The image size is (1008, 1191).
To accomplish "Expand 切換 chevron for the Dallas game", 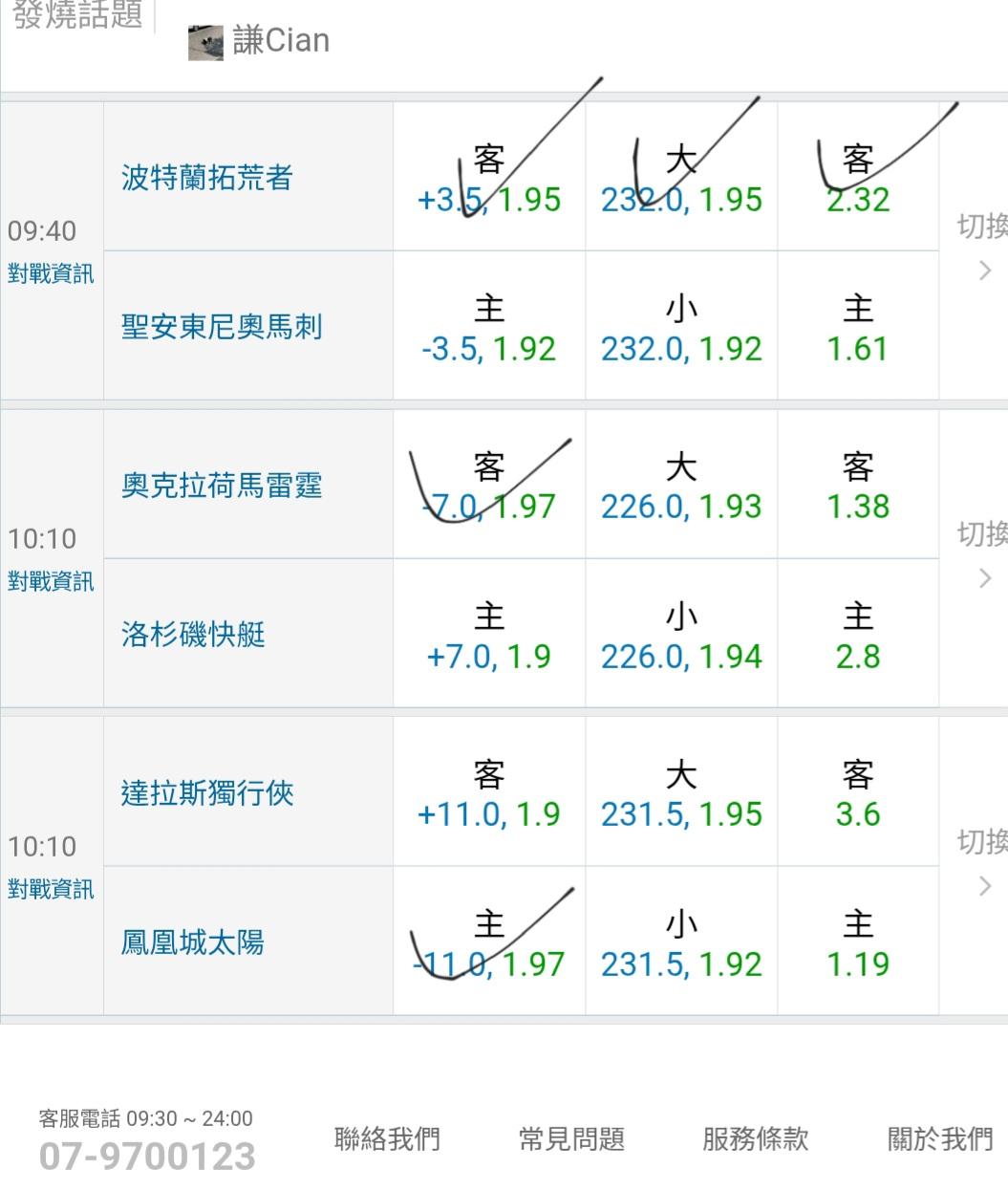I will point(984,886).
